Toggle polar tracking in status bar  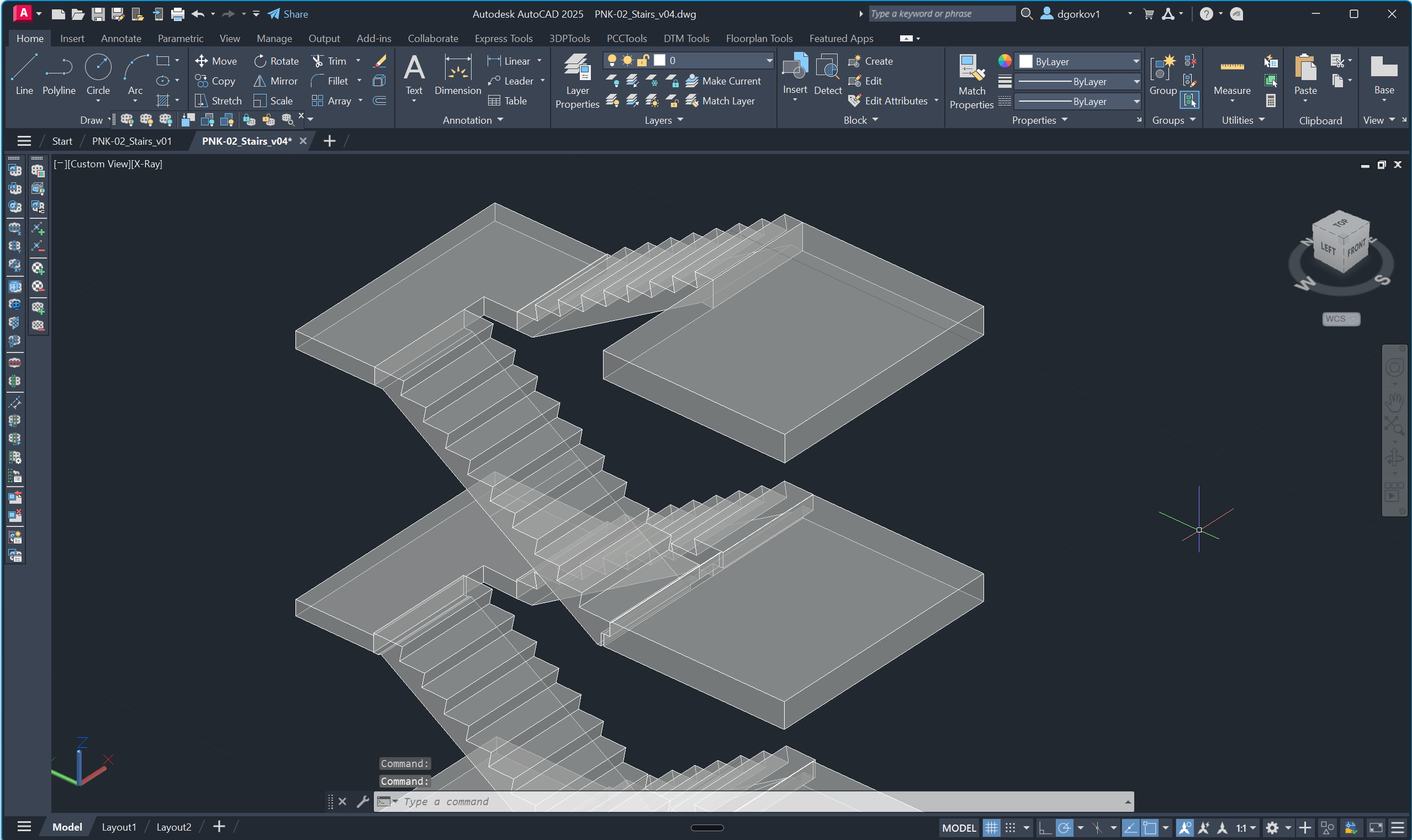click(x=1064, y=827)
